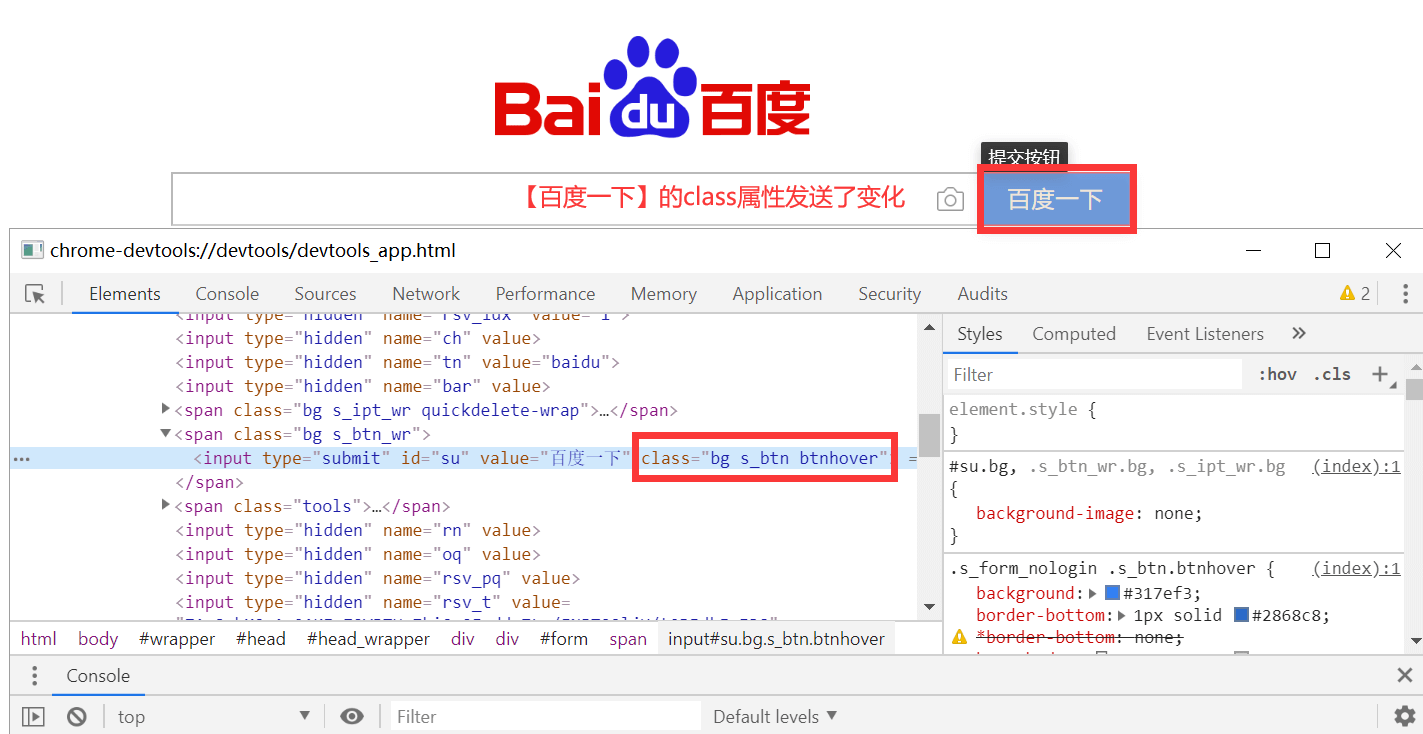
Task: Open the top JavaScript context dropdown
Action: click(213, 717)
